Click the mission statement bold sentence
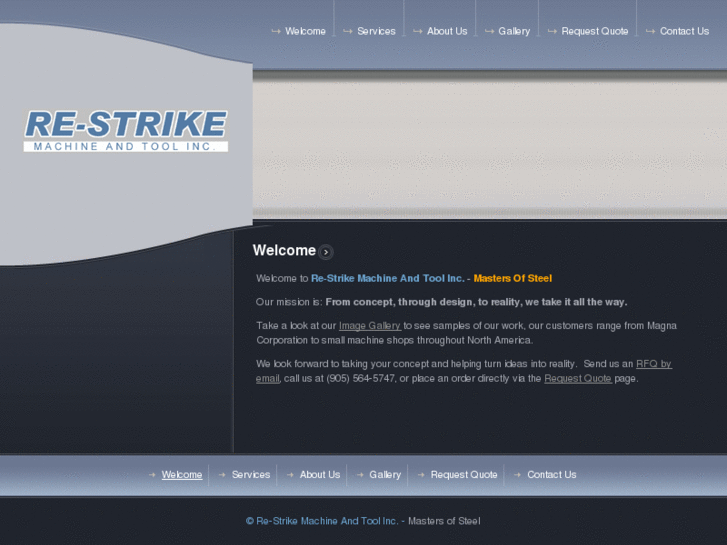 coord(476,302)
